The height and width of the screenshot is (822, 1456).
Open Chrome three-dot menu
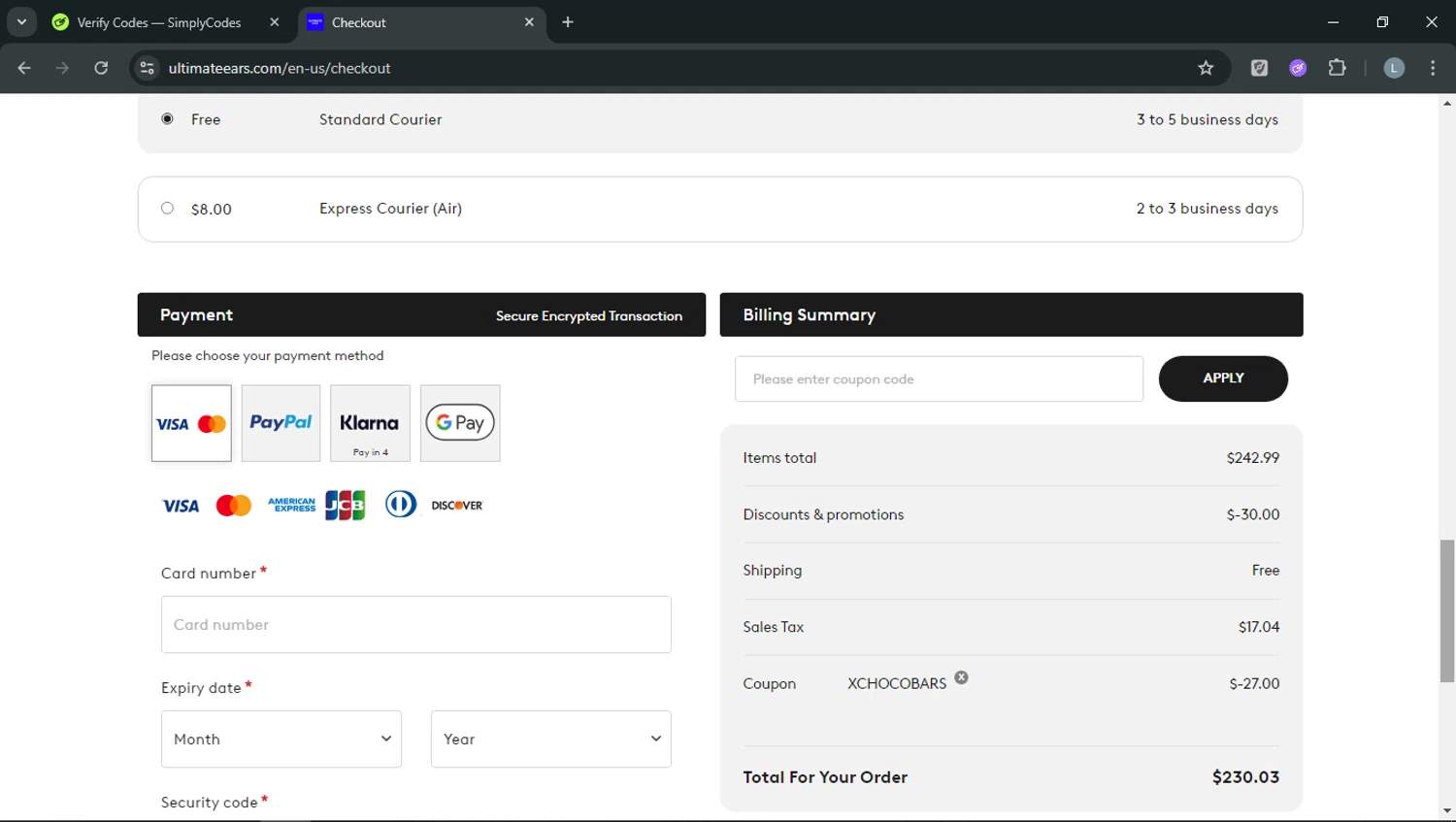click(1433, 68)
